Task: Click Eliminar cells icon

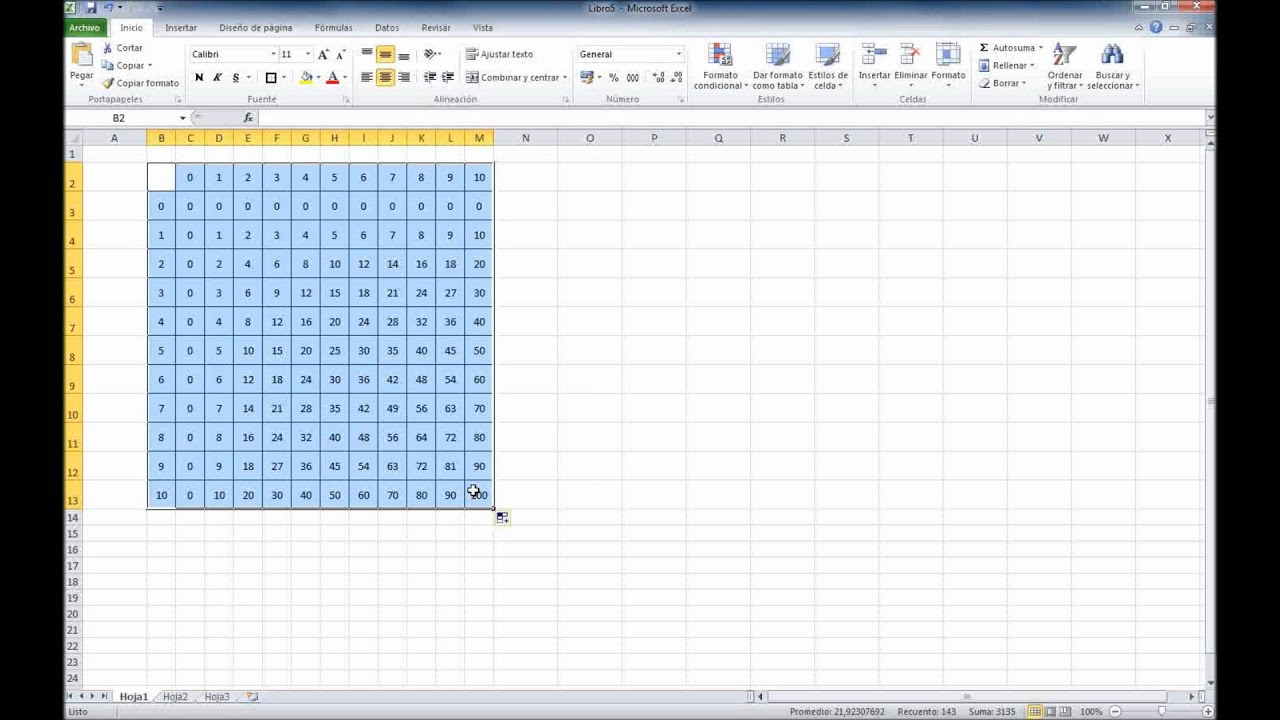Action: coord(910,55)
